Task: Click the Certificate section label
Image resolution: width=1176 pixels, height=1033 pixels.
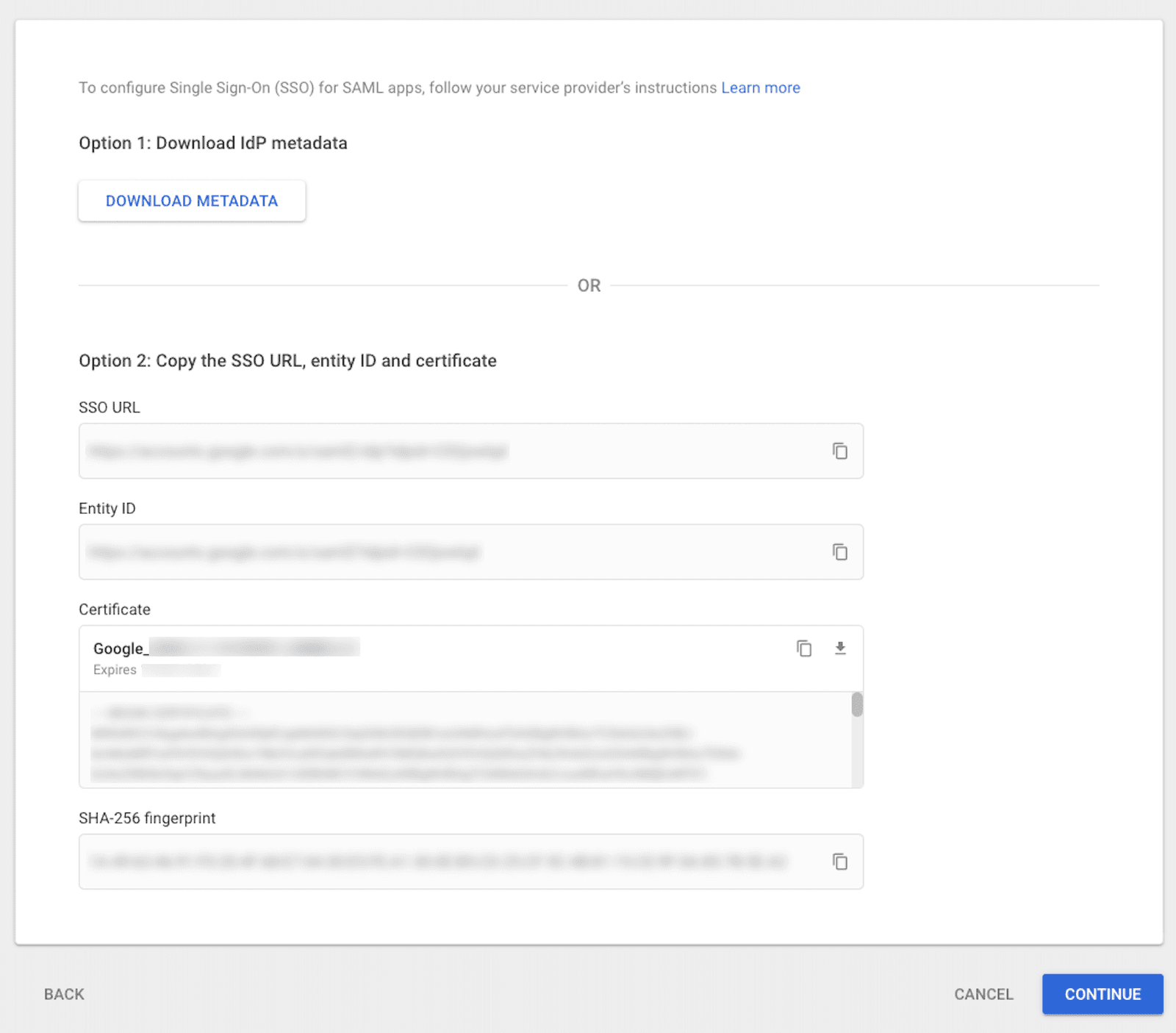Action: pyautogui.click(x=114, y=609)
